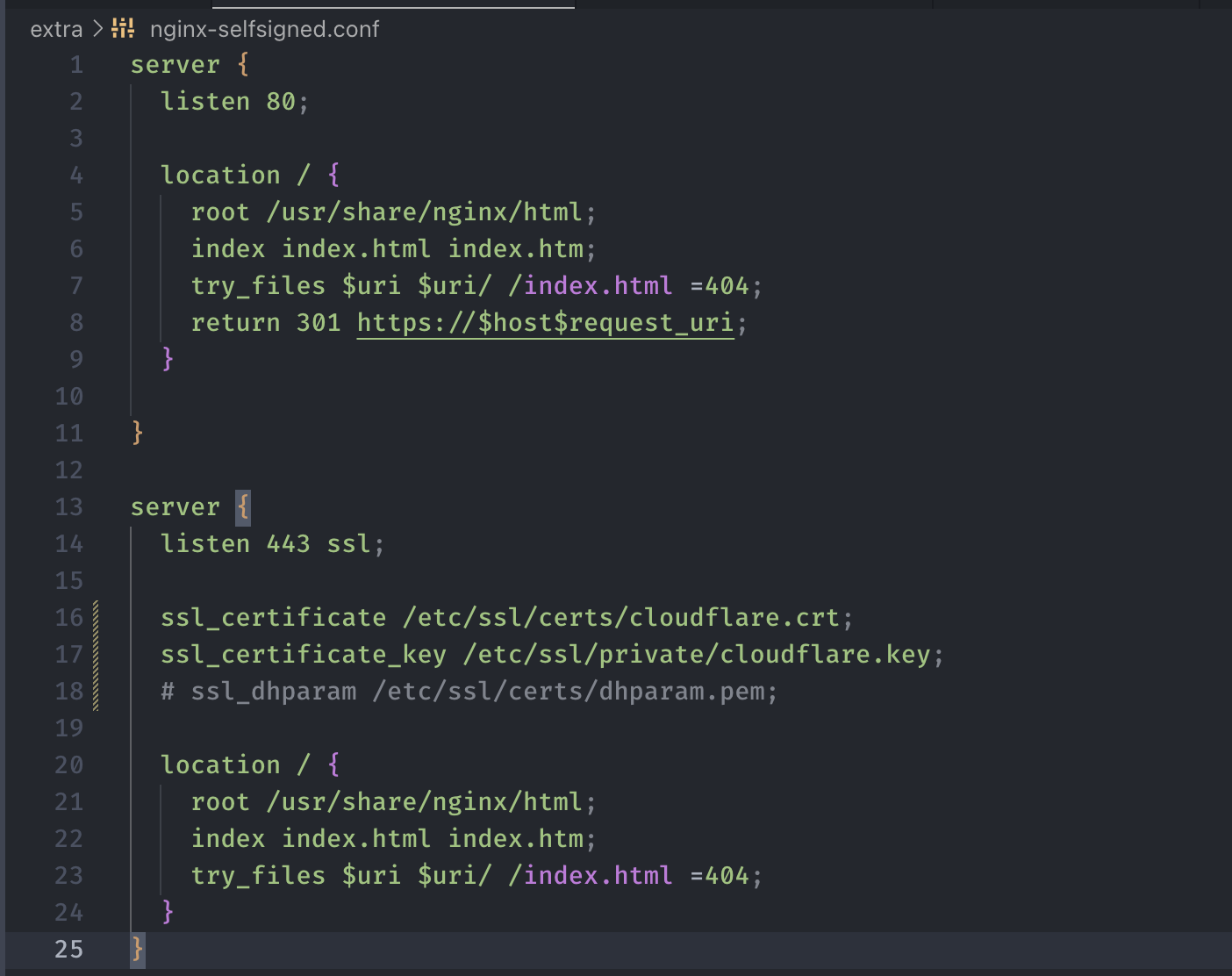Click the highlighted opening brace on line 13
Viewport: 1232px width, 976px height.
243,507
